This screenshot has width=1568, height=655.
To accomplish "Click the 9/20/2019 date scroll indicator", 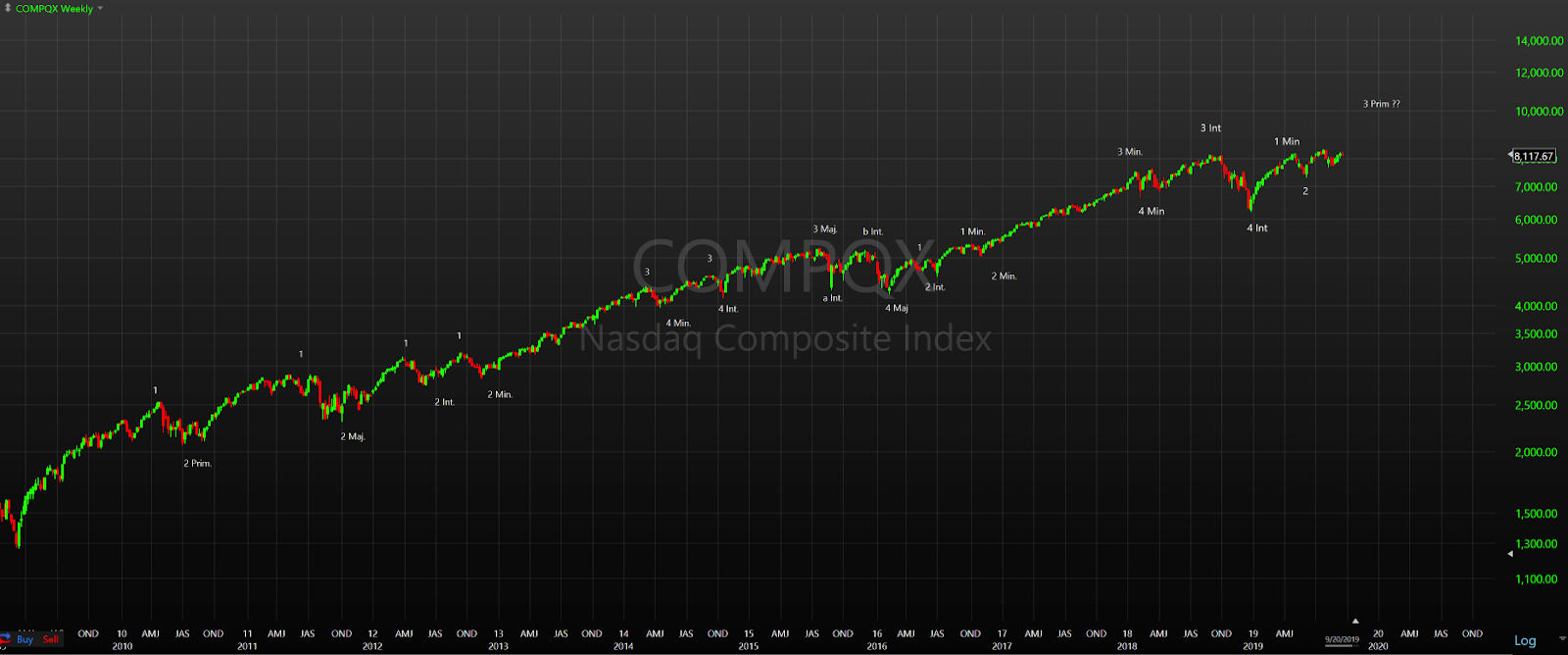I will pyautogui.click(x=1342, y=640).
